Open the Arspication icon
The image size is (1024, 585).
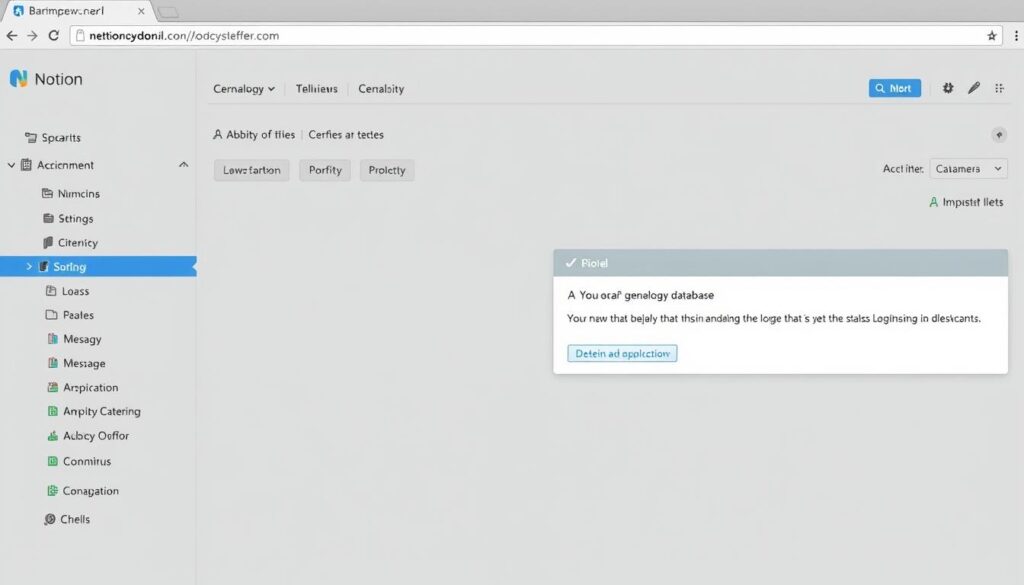click(53, 387)
